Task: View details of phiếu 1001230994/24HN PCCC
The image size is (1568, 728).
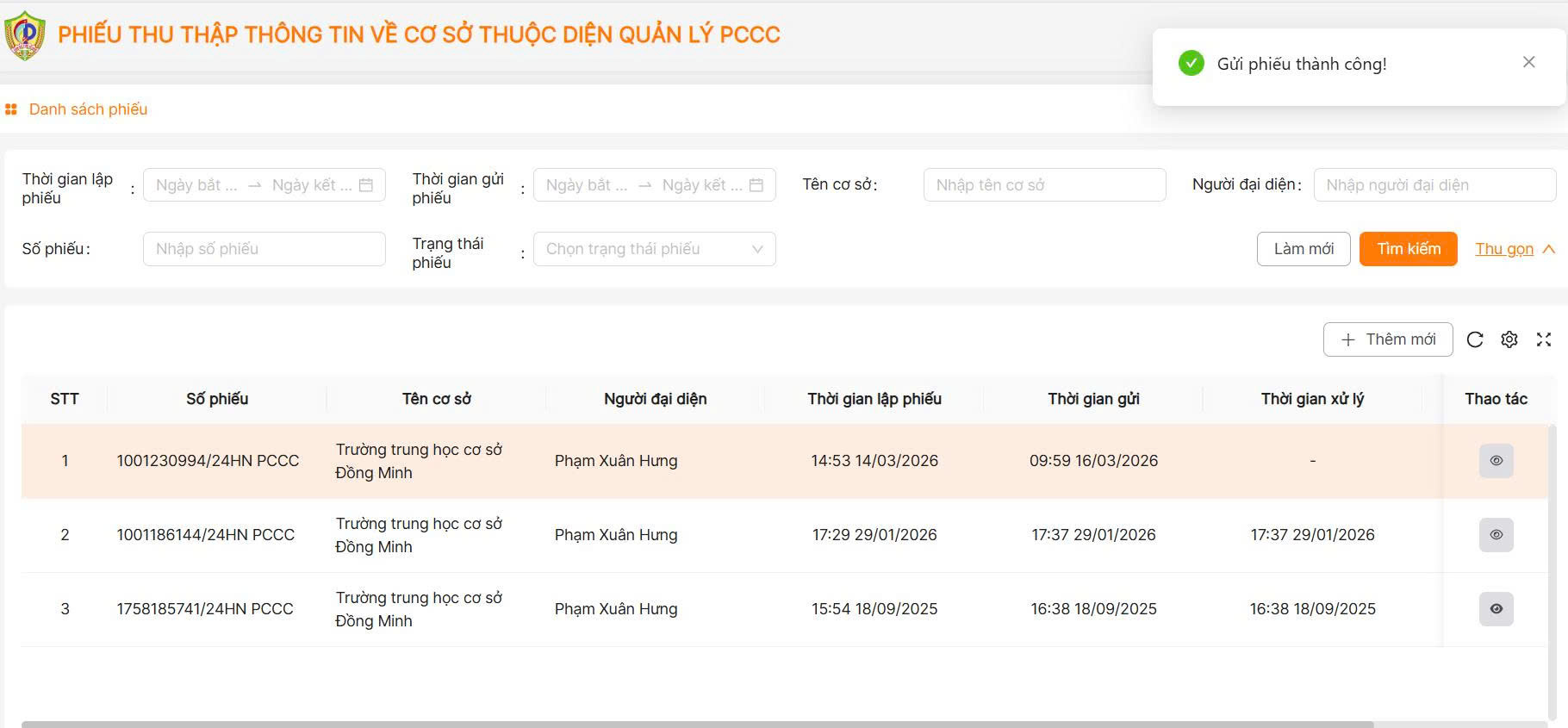Action: click(x=1496, y=461)
